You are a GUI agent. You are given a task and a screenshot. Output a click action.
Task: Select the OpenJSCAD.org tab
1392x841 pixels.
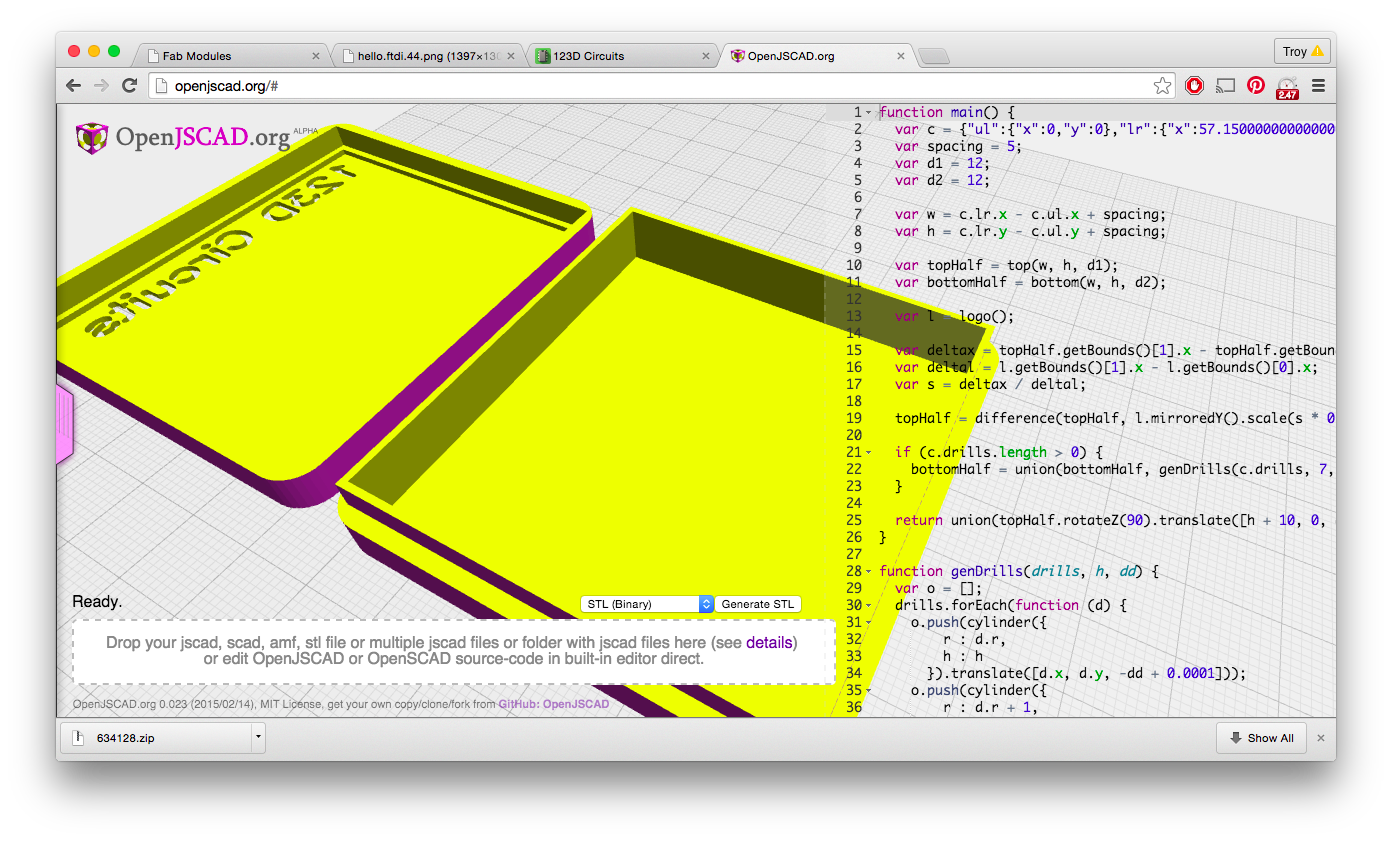point(816,56)
